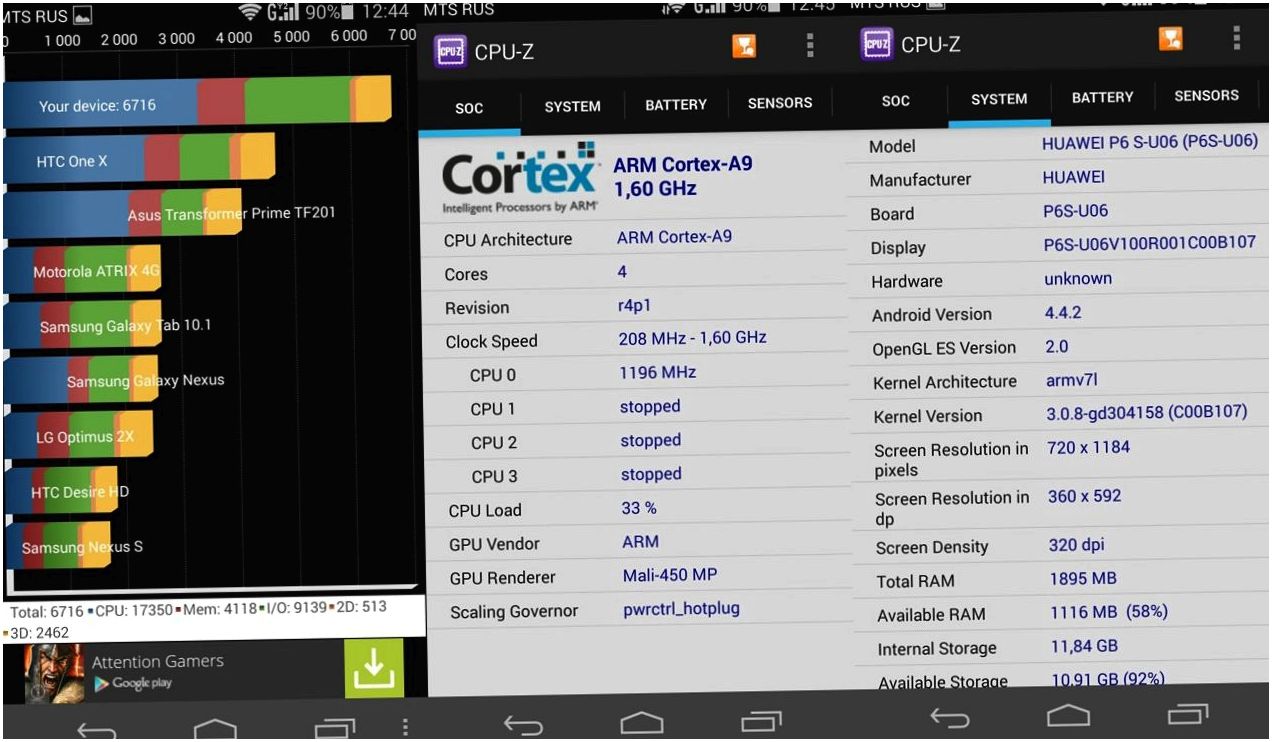Open BATTERY tab in right CPU-Z screen

1103,97
